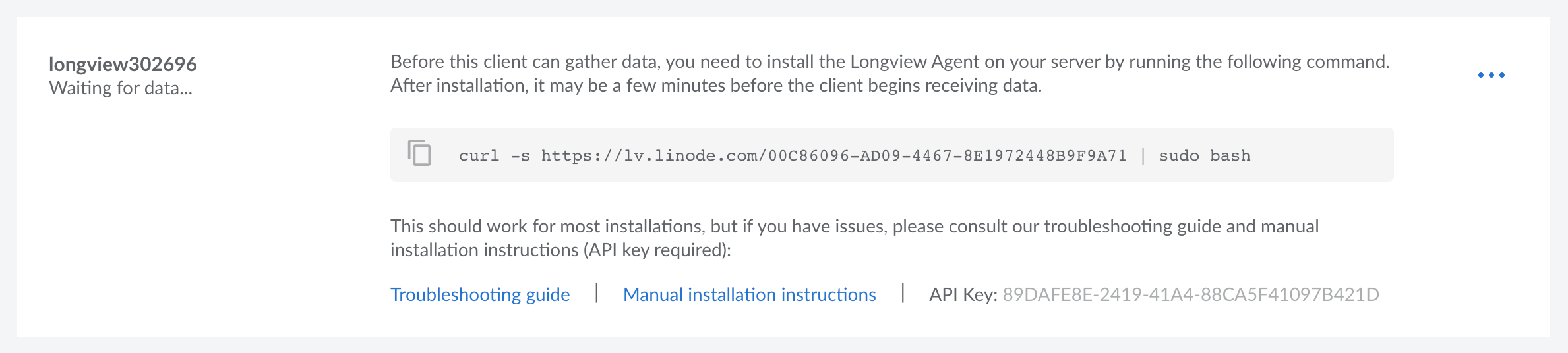The image size is (1568, 353).
Task: Click "sudo bash" in the command
Action: click(1204, 156)
